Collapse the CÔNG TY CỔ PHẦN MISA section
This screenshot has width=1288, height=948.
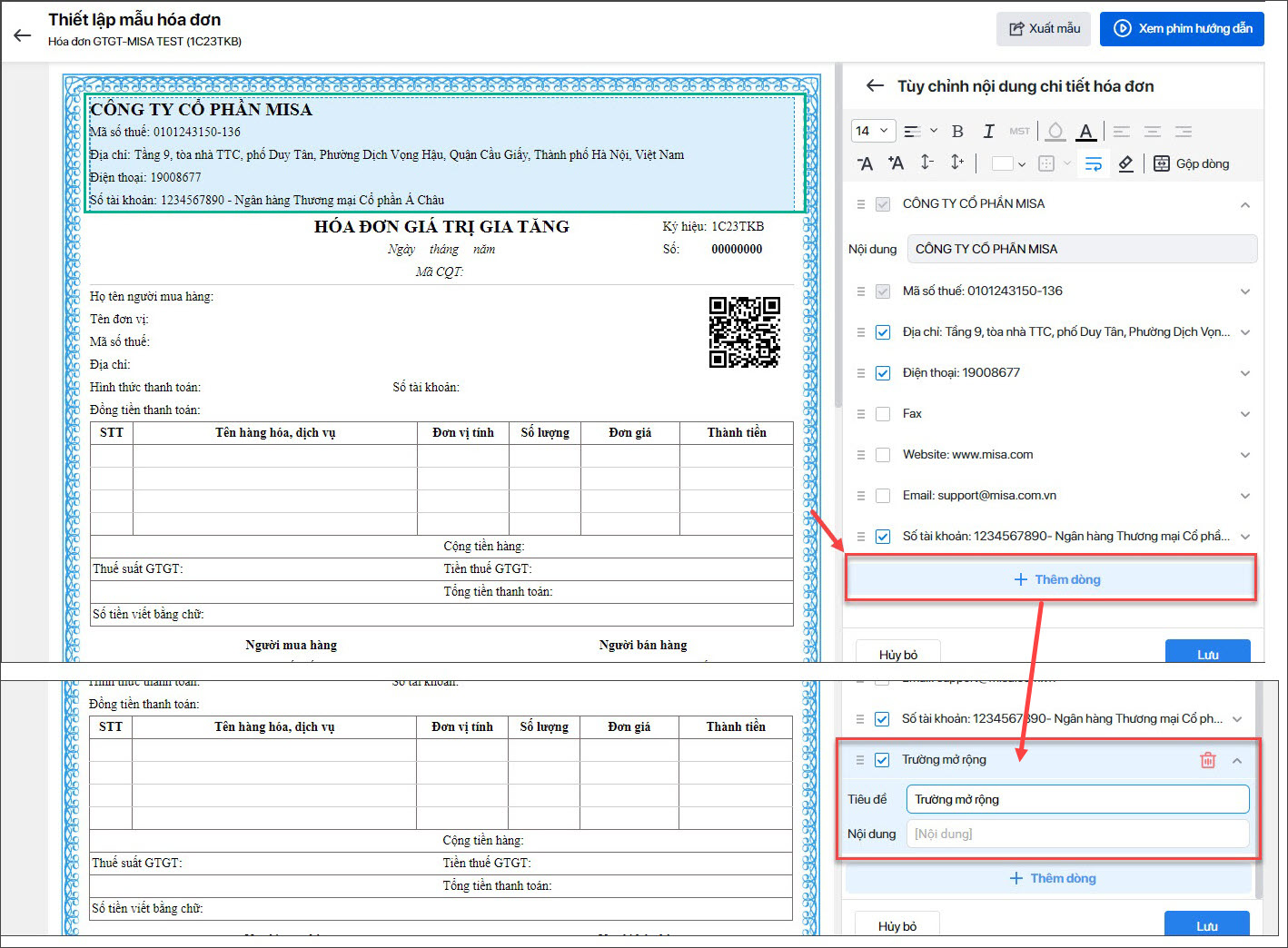click(1244, 204)
